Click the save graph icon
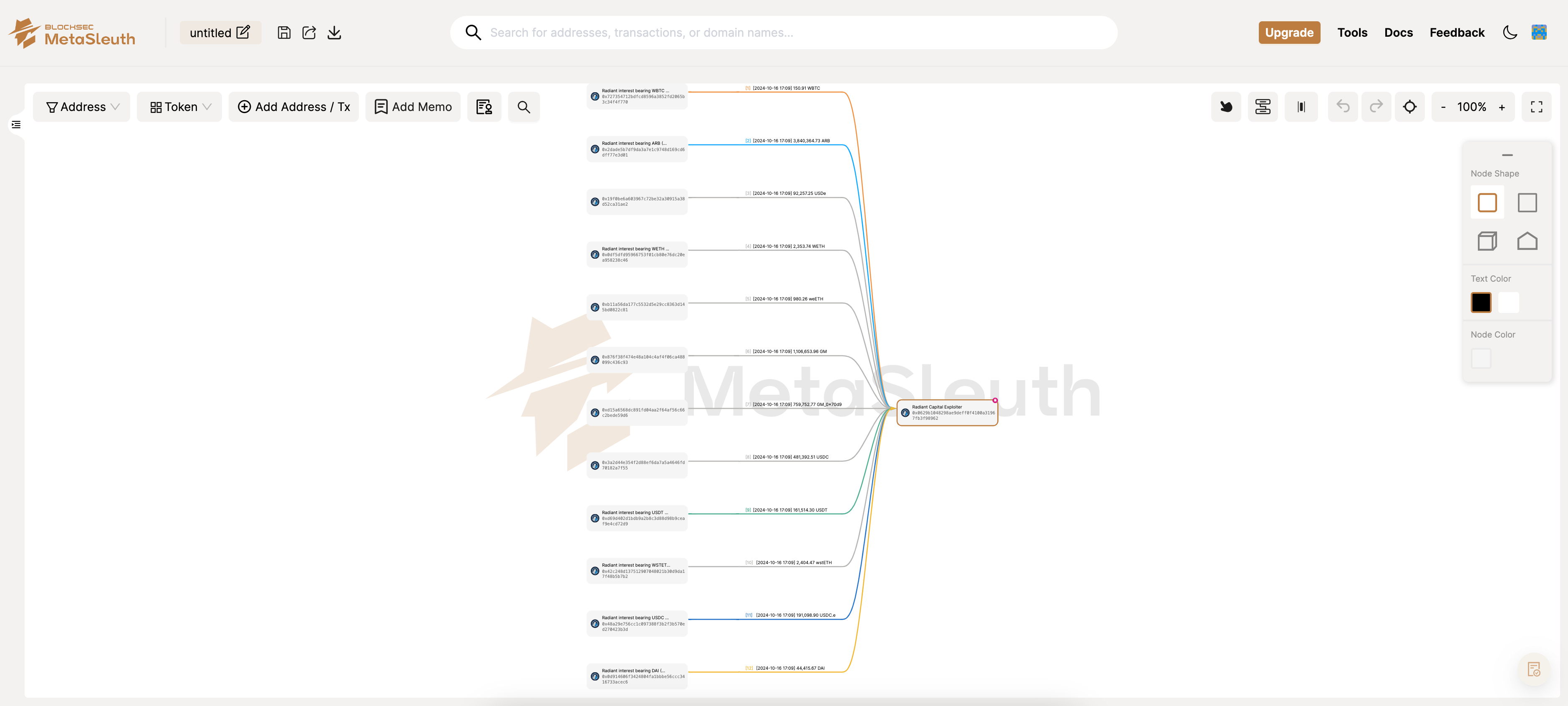This screenshot has width=1568, height=706. [284, 33]
